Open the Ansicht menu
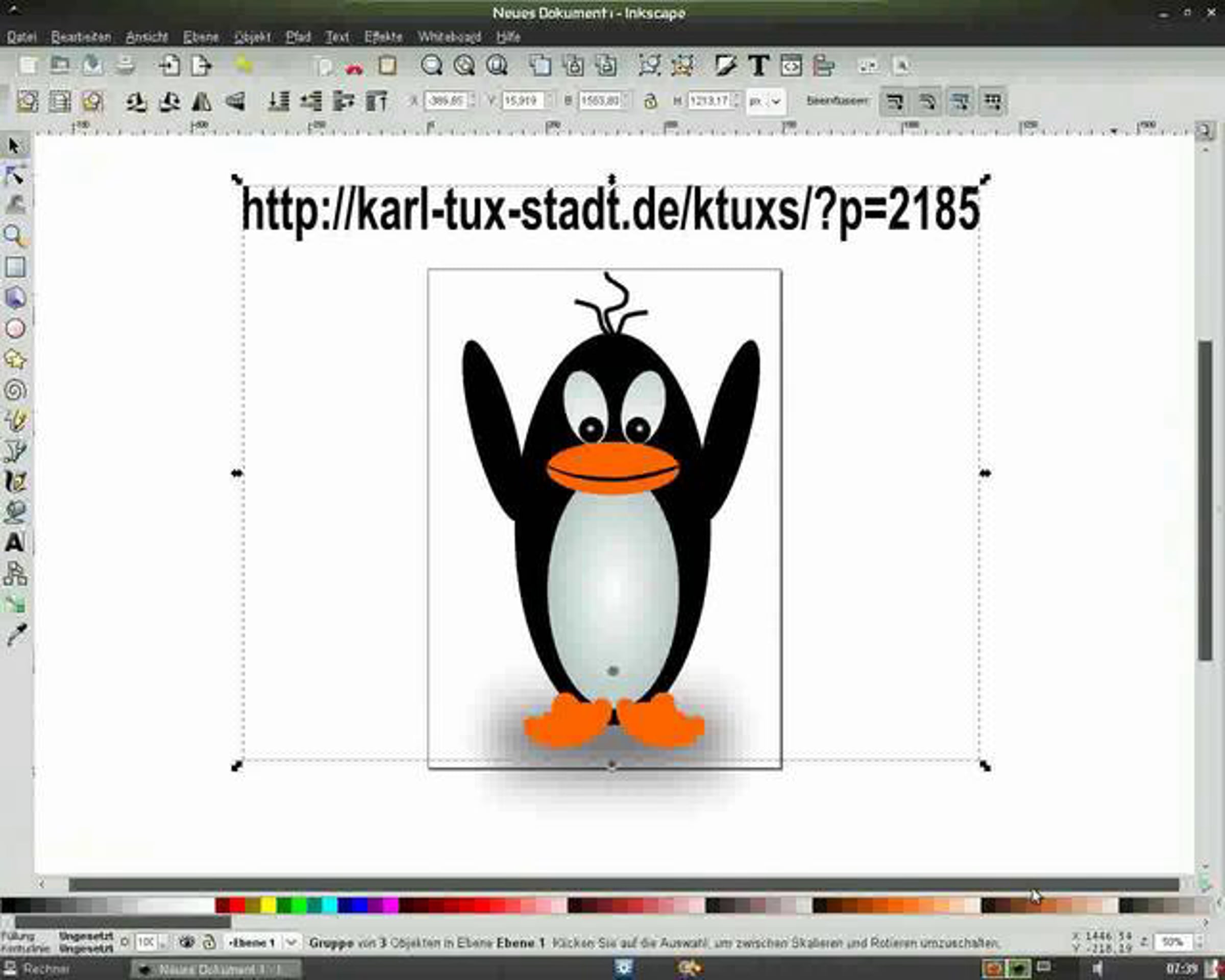Screen dimensions: 1225x980 [x=147, y=37]
